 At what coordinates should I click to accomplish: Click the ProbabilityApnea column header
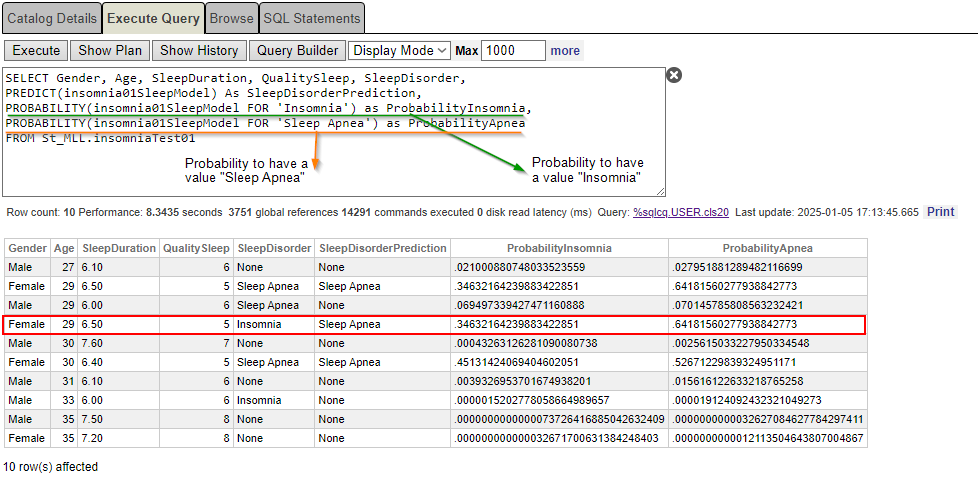point(767,248)
